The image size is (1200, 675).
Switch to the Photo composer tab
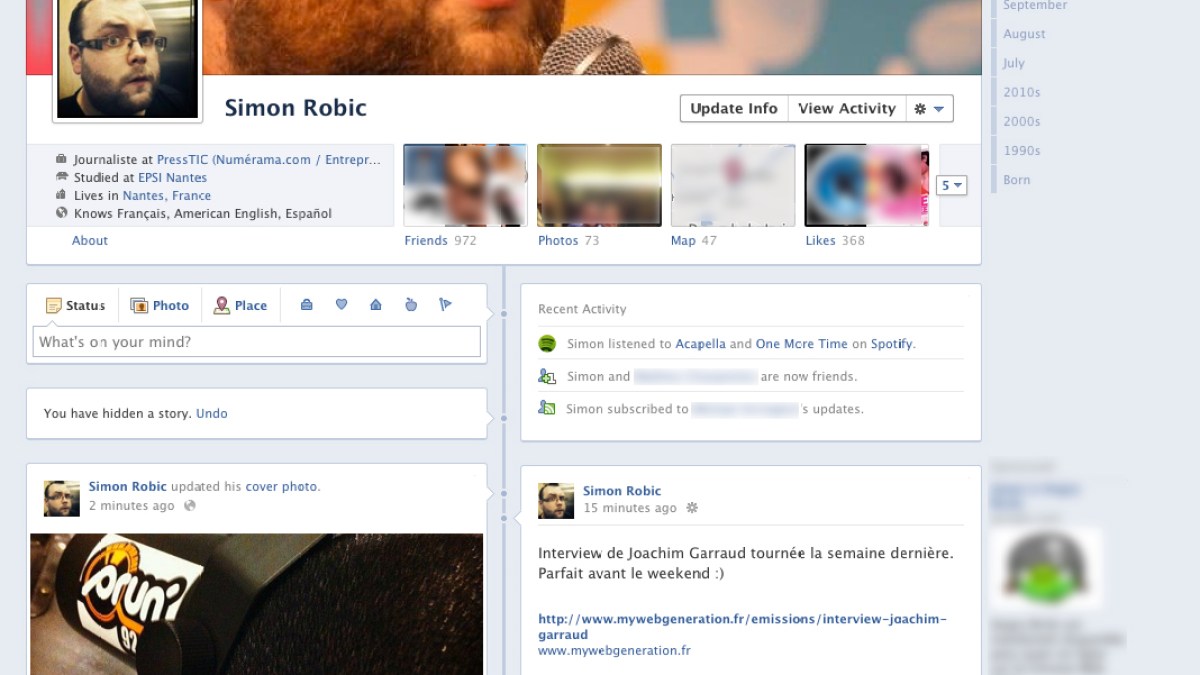click(160, 306)
